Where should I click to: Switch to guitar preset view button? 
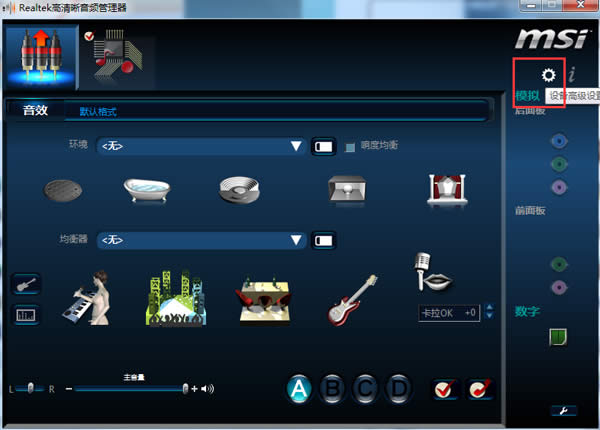pyautogui.click(x=26, y=284)
